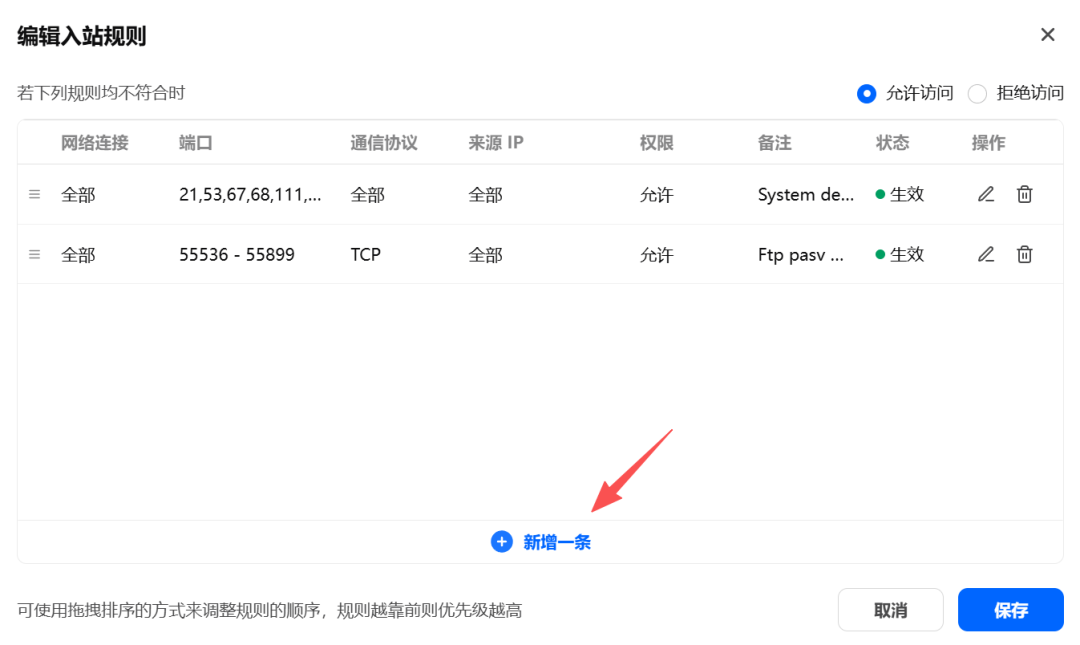Save the inbound rules with 保存

pos(1010,609)
